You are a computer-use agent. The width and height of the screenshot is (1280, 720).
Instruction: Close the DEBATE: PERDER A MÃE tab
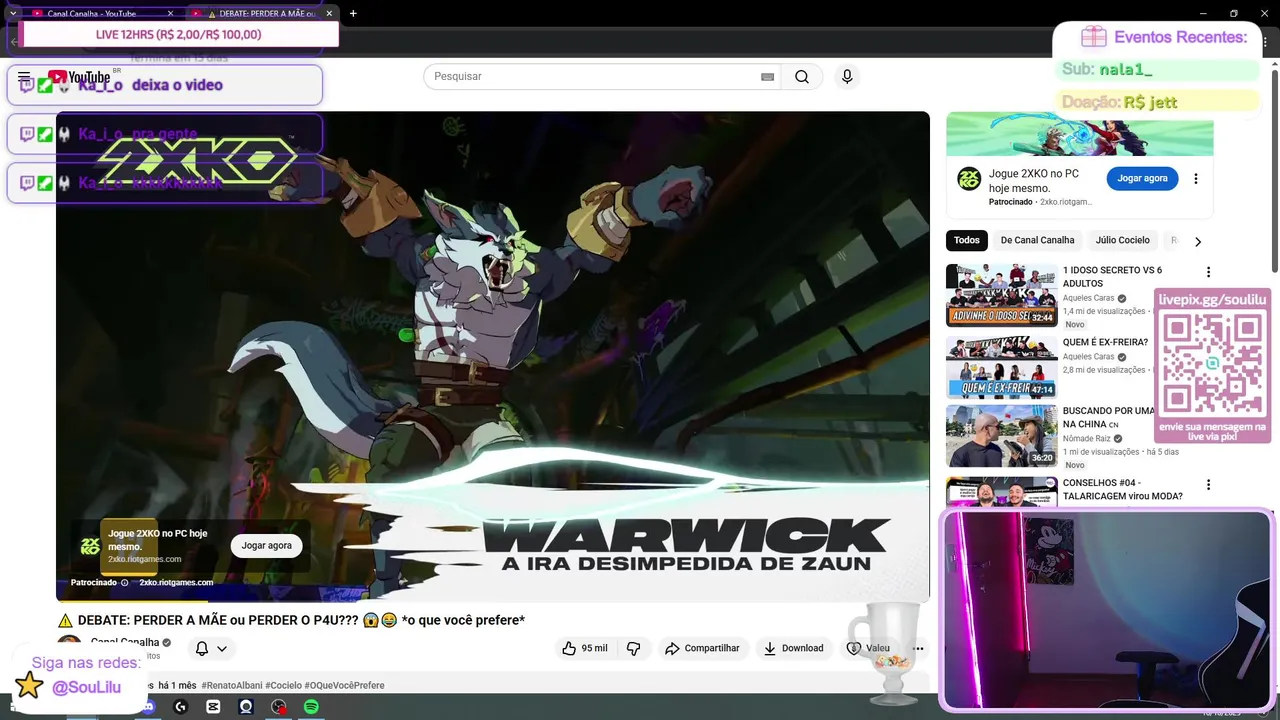(x=329, y=13)
